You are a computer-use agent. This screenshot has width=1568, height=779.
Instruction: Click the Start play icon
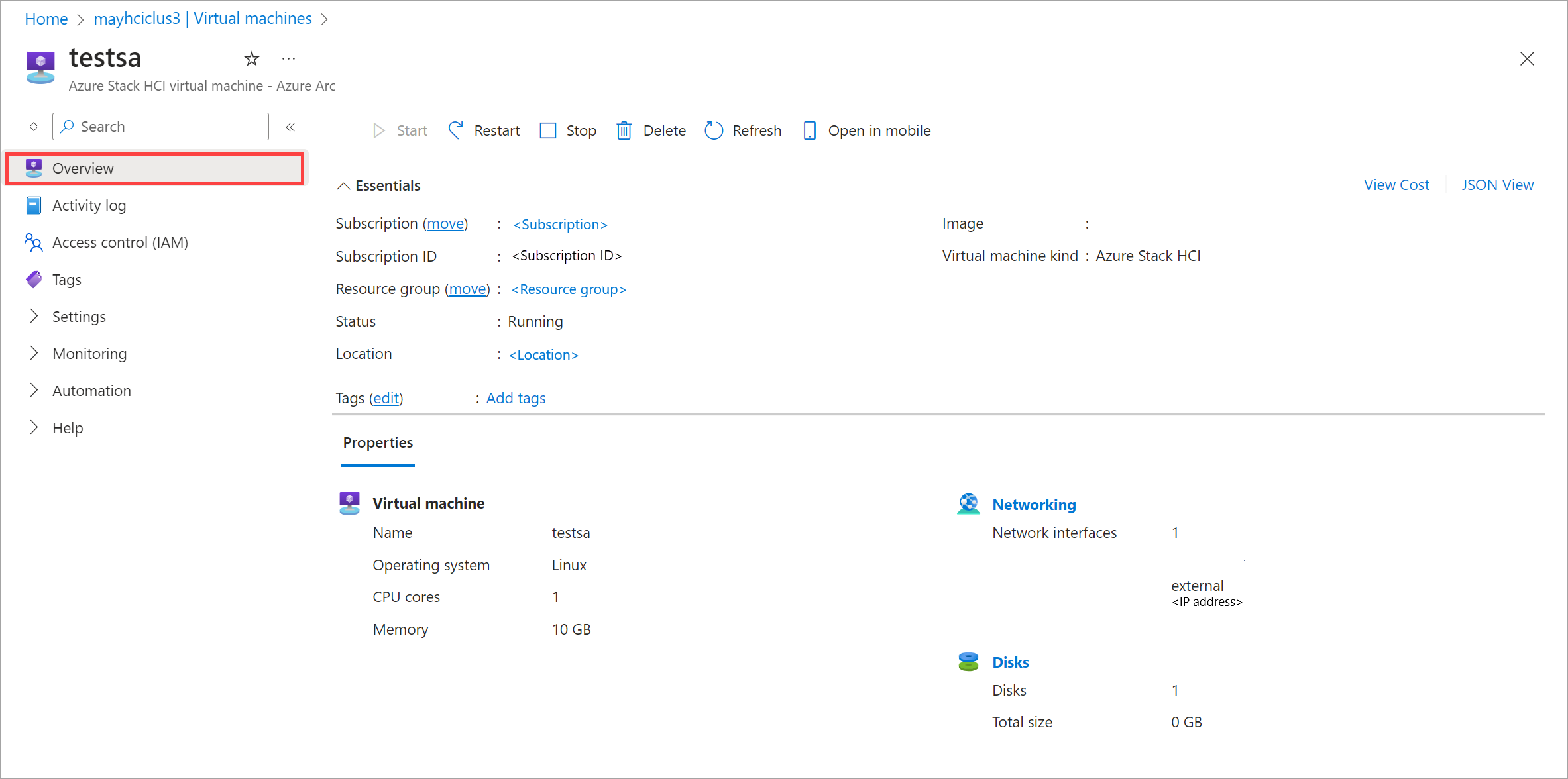(379, 130)
